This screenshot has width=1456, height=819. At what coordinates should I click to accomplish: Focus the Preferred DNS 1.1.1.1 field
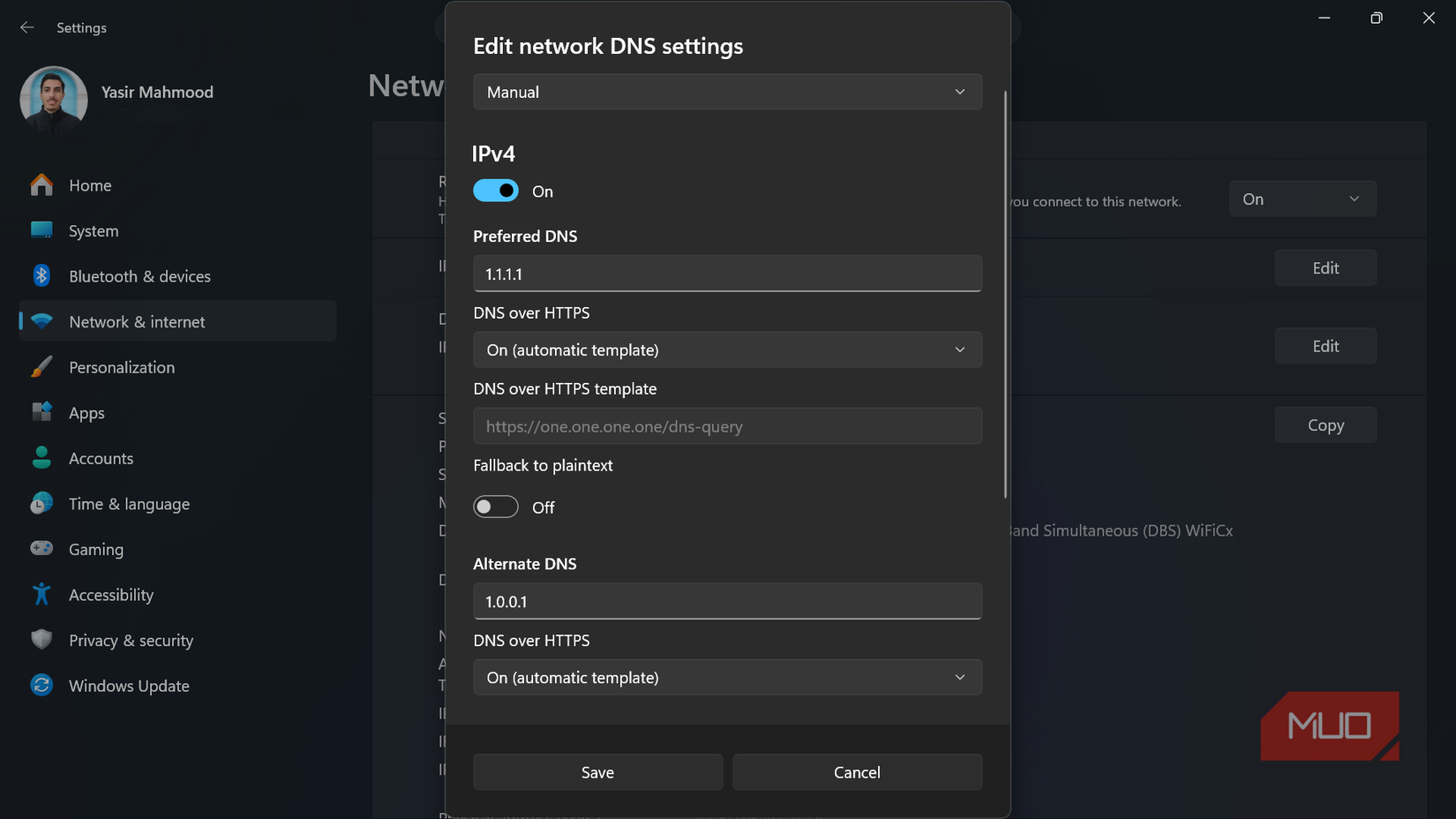[727, 274]
